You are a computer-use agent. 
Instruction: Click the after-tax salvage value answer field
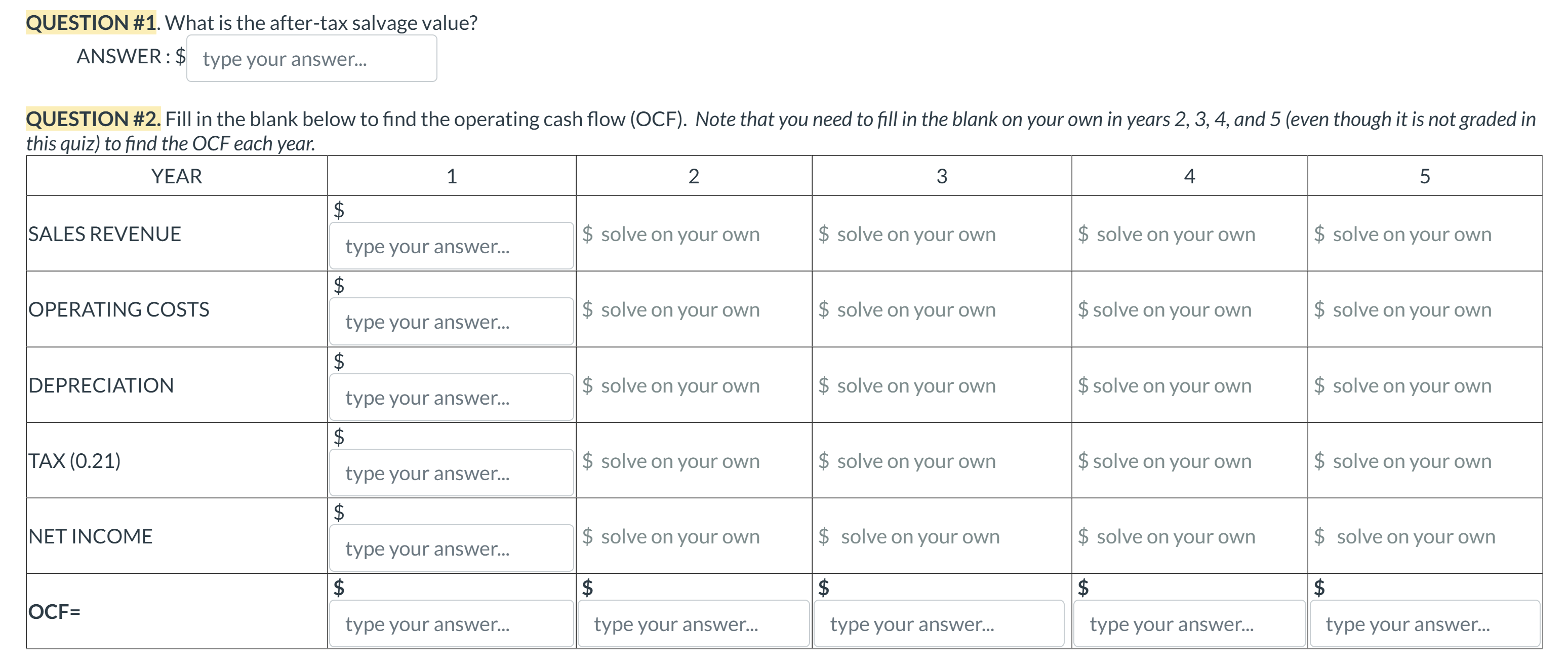311,58
